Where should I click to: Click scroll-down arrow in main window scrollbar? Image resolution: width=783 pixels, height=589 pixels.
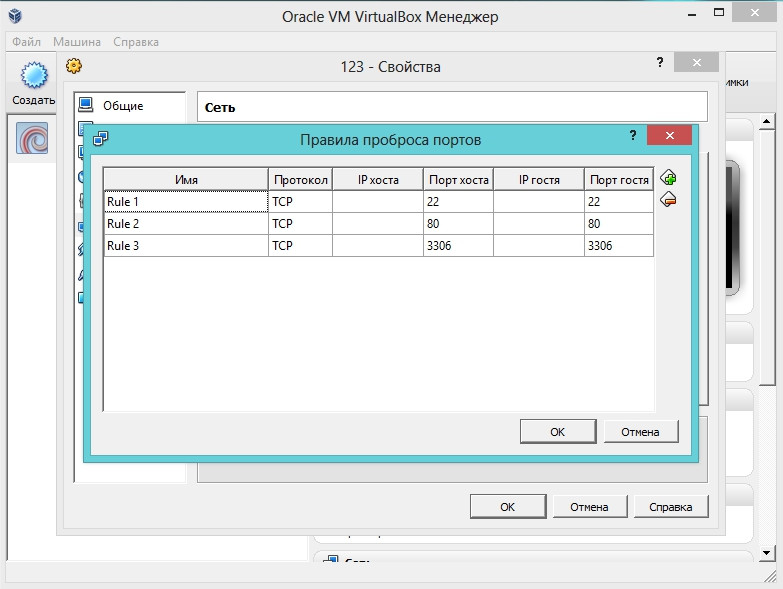coord(767,553)
